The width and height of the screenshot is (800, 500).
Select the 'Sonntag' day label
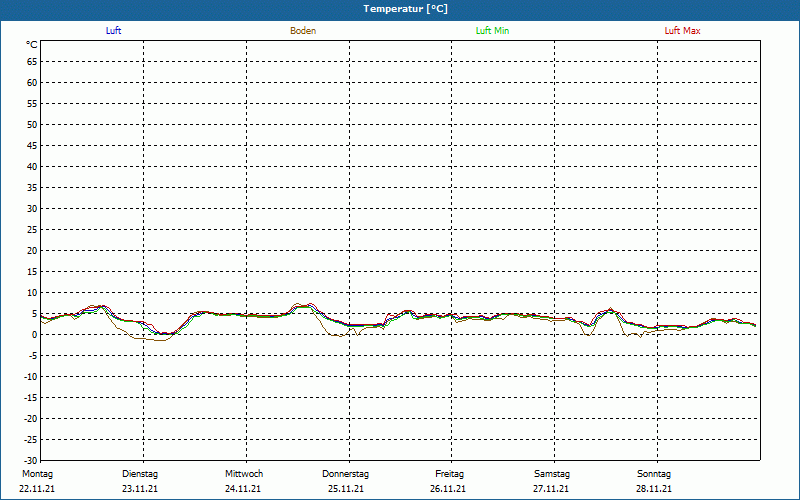click(x=654, y=474)
